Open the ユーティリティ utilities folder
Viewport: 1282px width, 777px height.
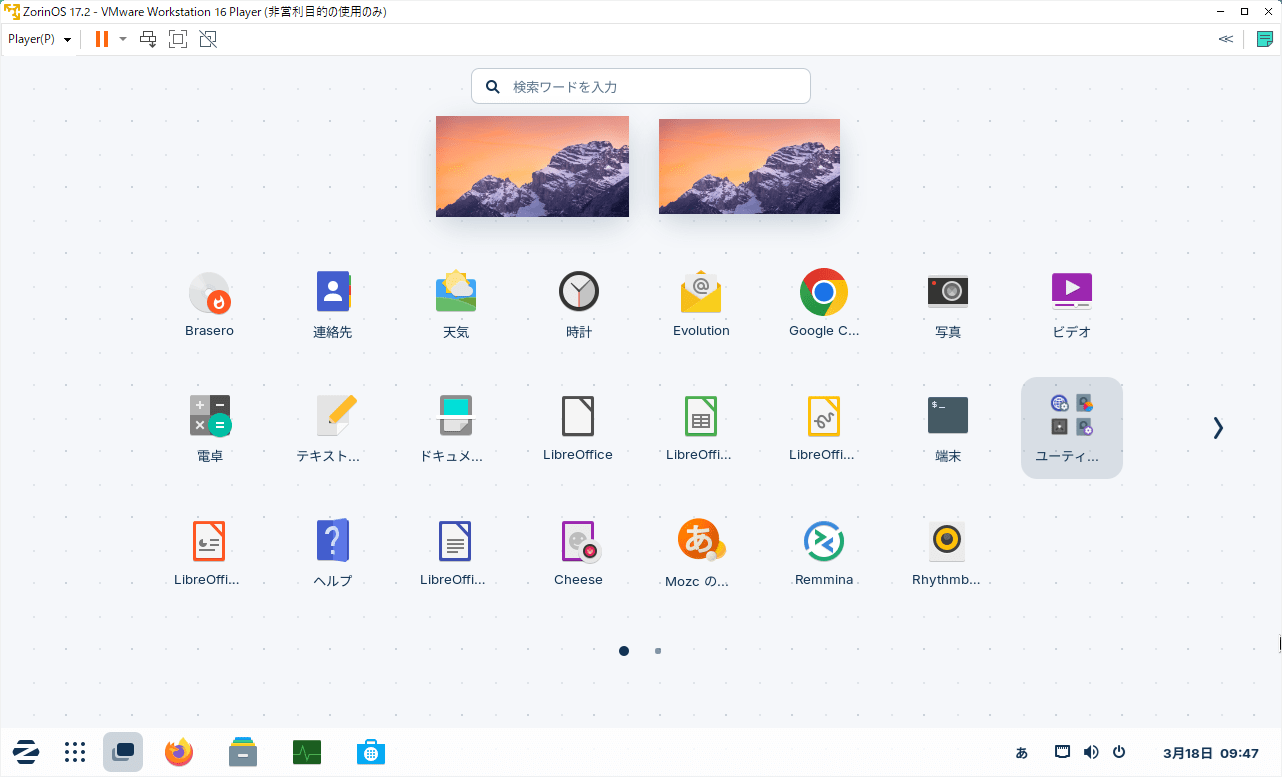pos(1072,428)
